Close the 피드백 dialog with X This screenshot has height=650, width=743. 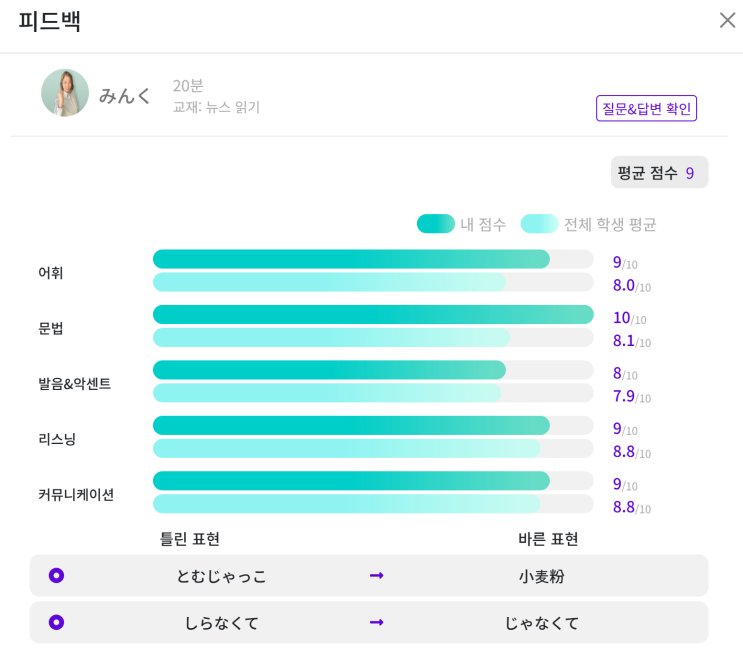point(727,20)
